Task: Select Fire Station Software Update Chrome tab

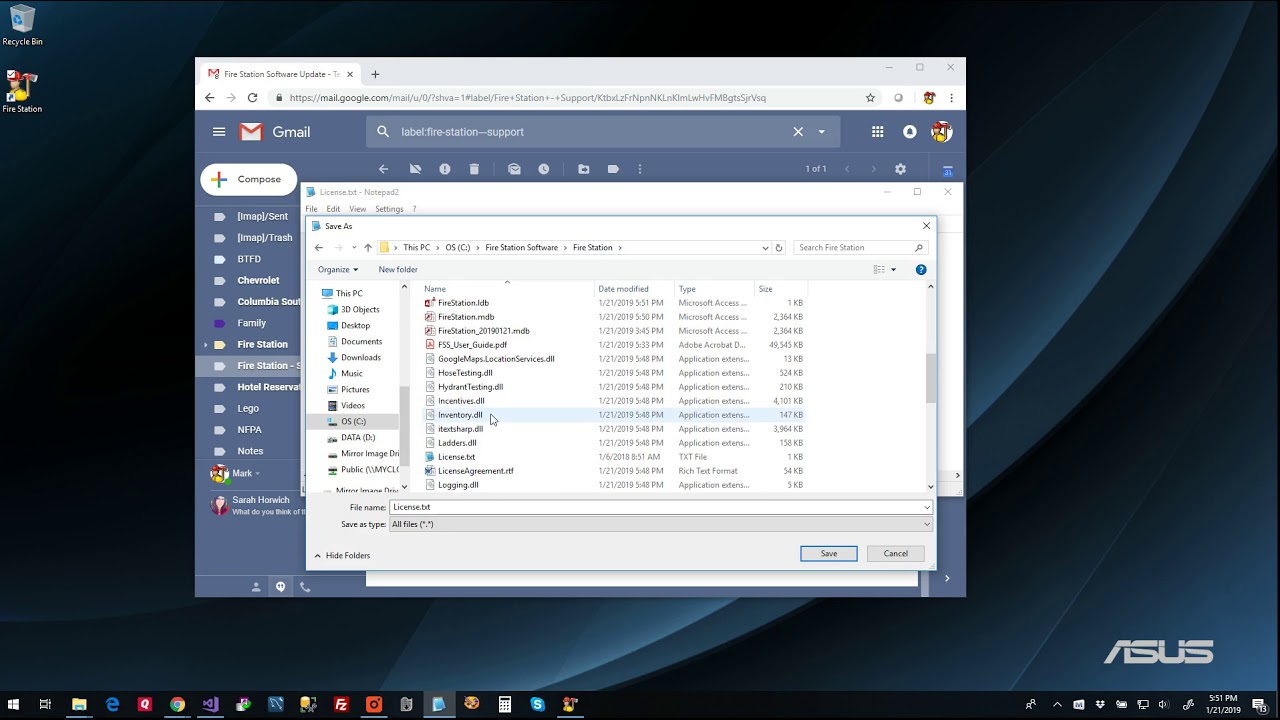Action: [279, 74]
